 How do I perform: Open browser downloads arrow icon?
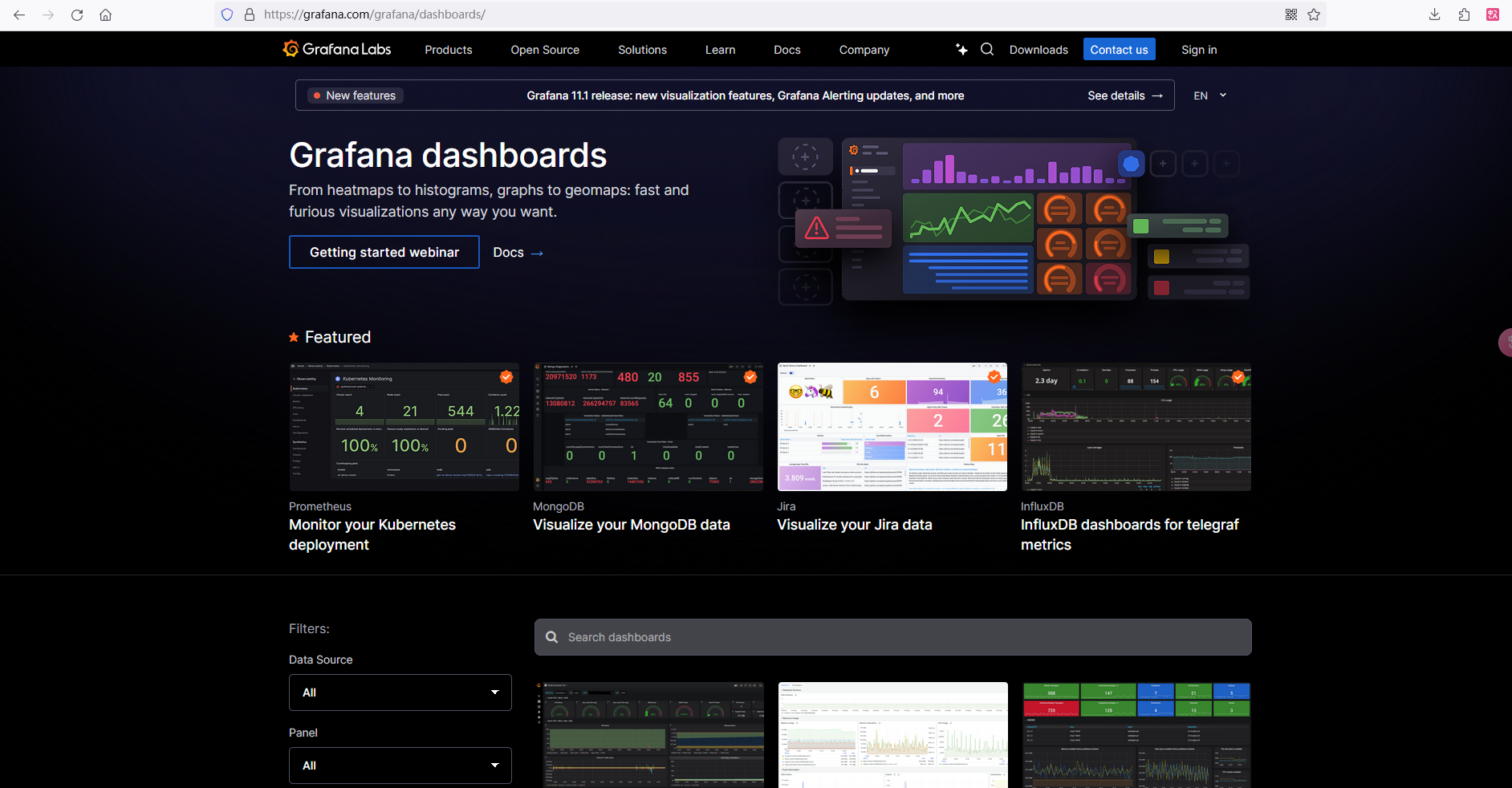(1435, 14)
